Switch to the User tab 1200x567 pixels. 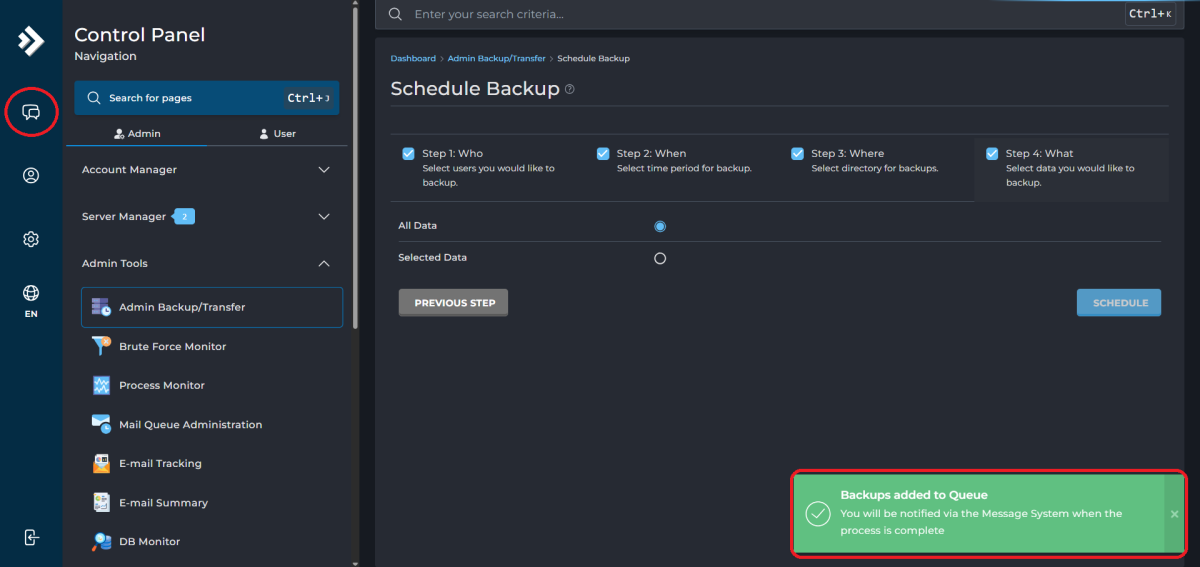[x=278, y=133]
